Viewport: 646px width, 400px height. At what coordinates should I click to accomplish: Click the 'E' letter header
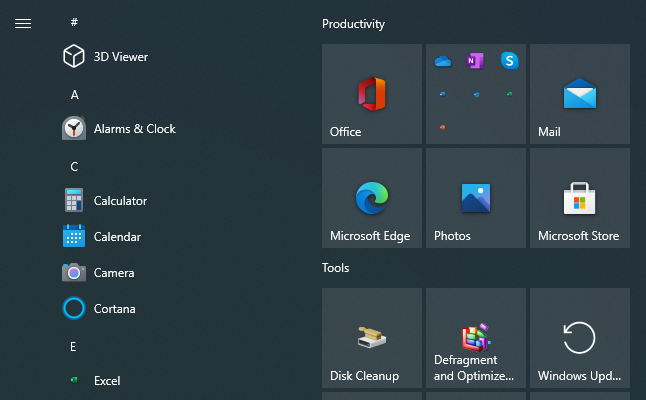[x=73, y=347]
